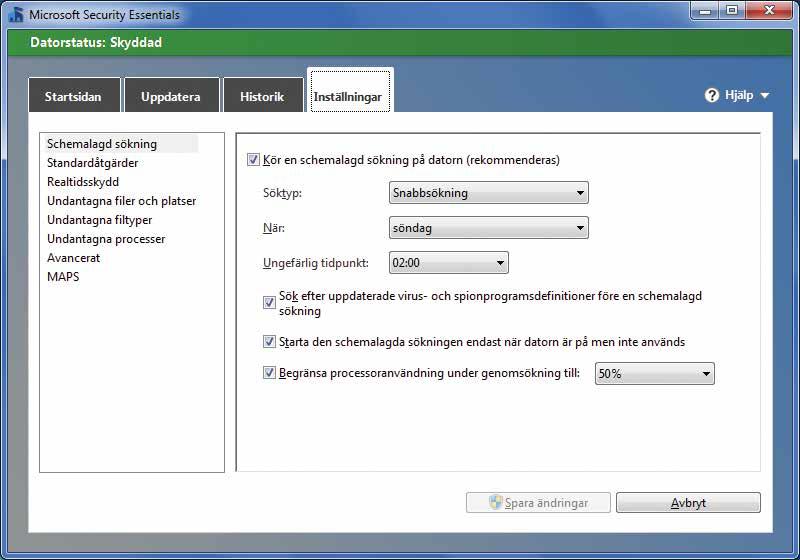Viewport: 800px width, 560px height.
Task: Open the MAPS settings section
Action: pos(63,276)
